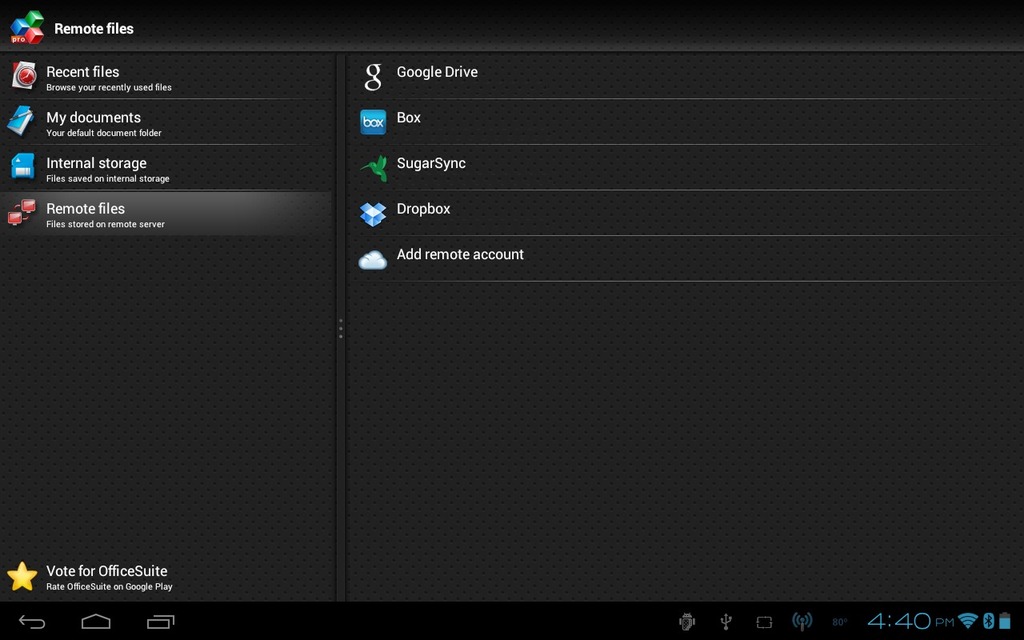Tap Vote for OfficeSuite
Image resolution: width=1024 pixels, height=640 pixels.
coord(166,577)
